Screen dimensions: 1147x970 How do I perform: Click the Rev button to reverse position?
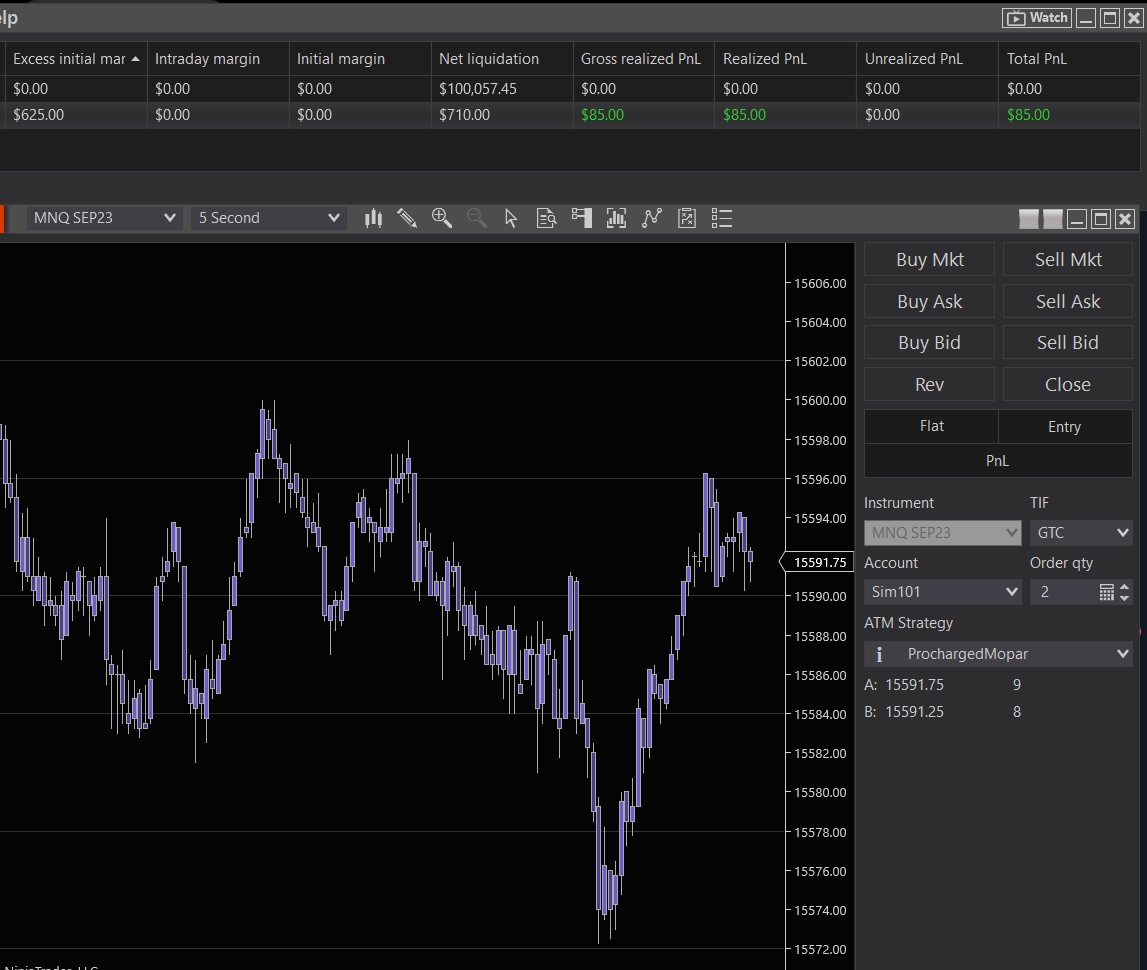click(929, 384)
